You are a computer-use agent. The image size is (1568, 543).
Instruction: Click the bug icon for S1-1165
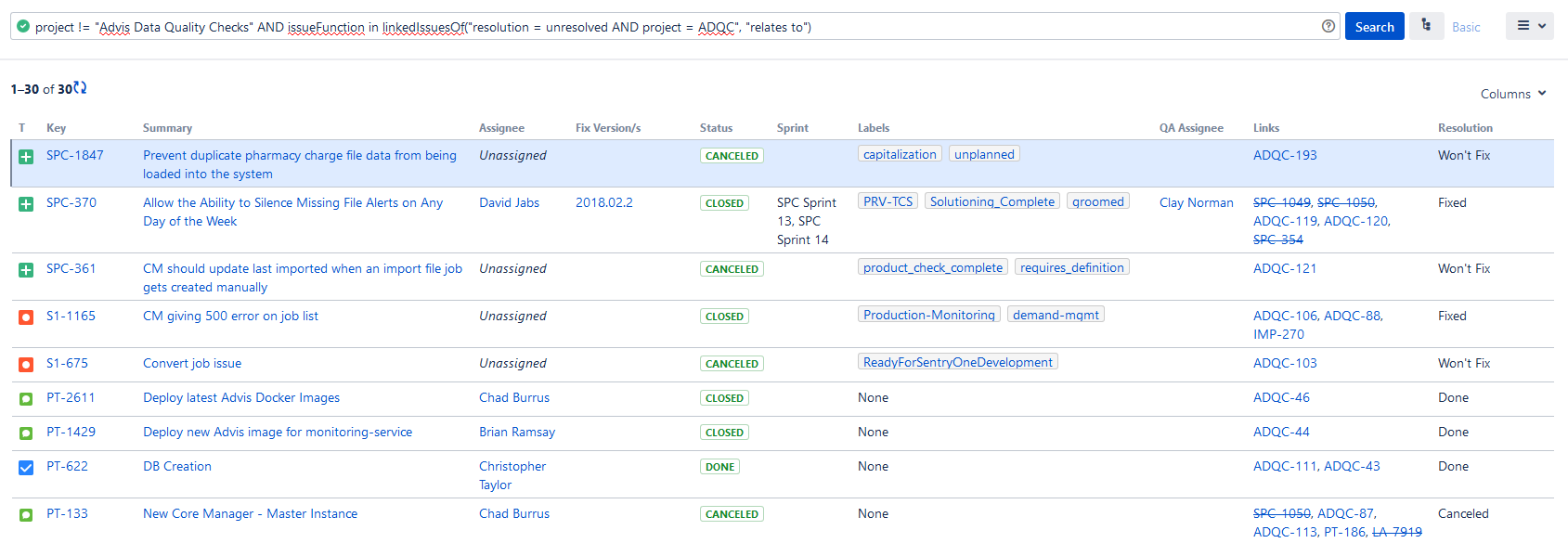tap(26, 317)
